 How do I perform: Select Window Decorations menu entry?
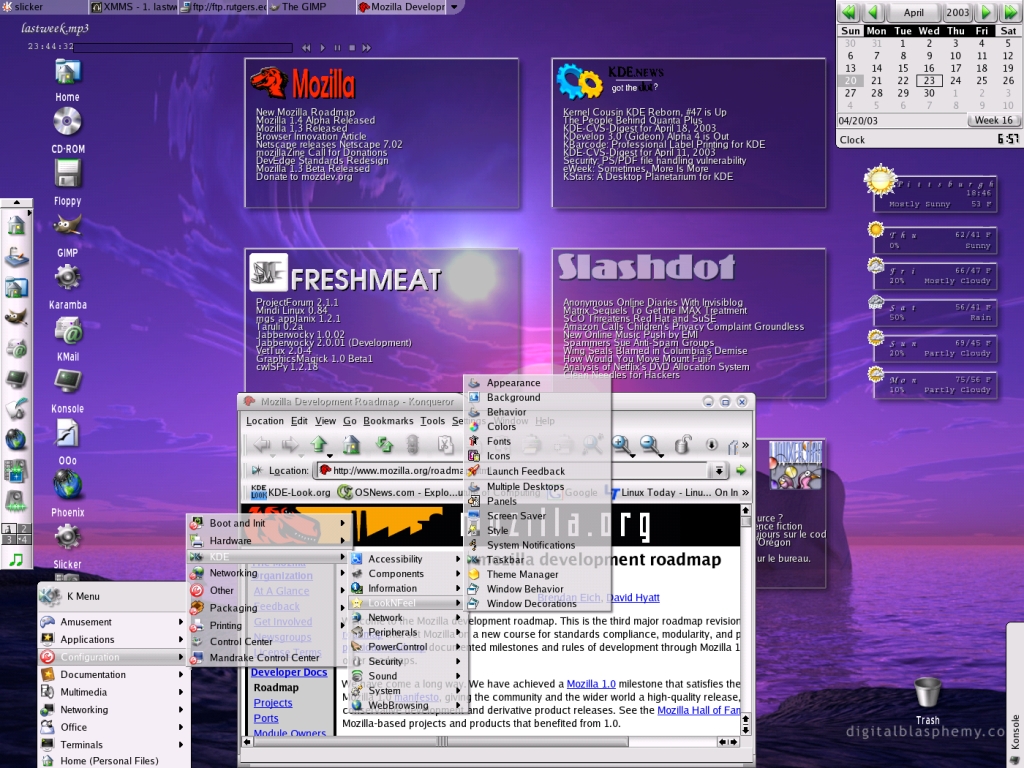coord(537,603)
